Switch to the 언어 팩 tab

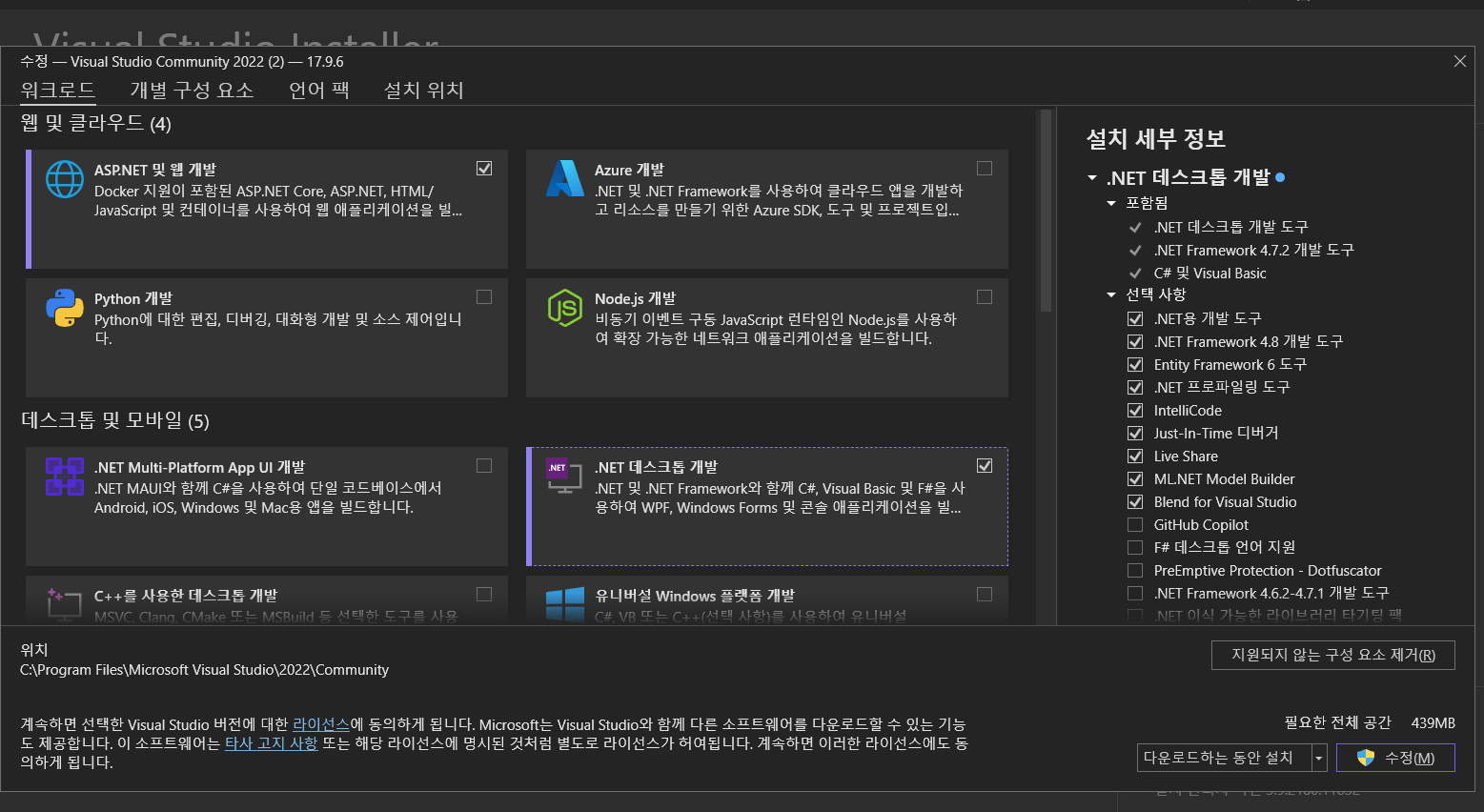pyautogui.click(x=319, y=91)
